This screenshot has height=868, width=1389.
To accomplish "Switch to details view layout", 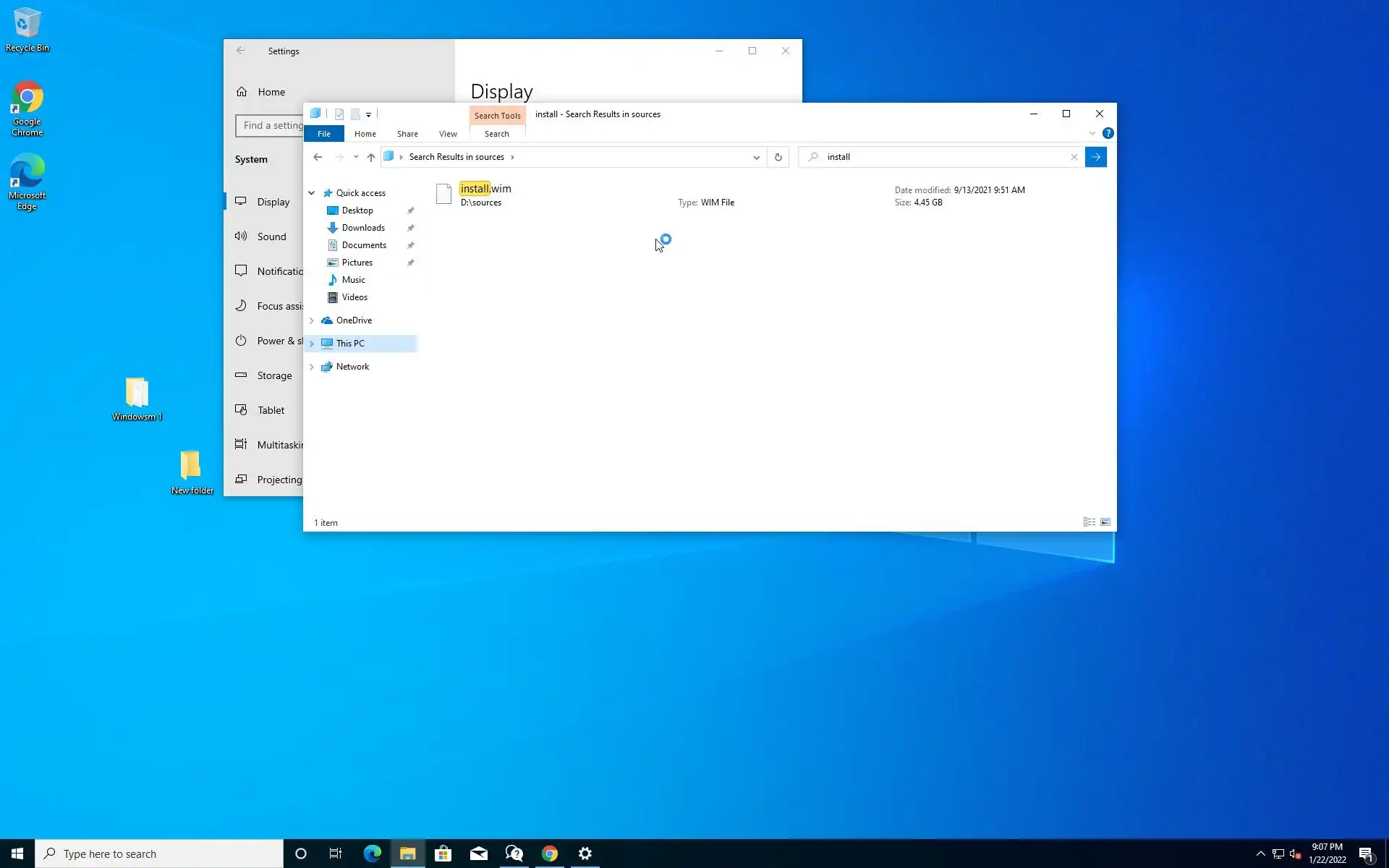I will pos(1089,522).
